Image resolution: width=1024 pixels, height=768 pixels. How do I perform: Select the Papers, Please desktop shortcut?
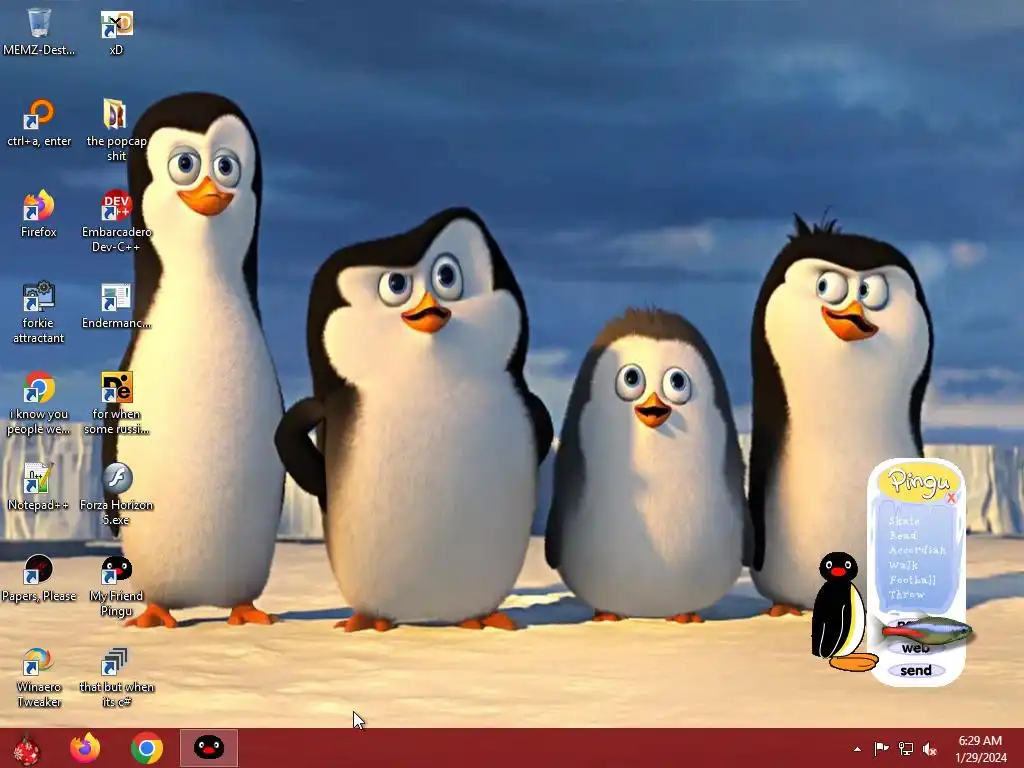click(x=39, y=579)
